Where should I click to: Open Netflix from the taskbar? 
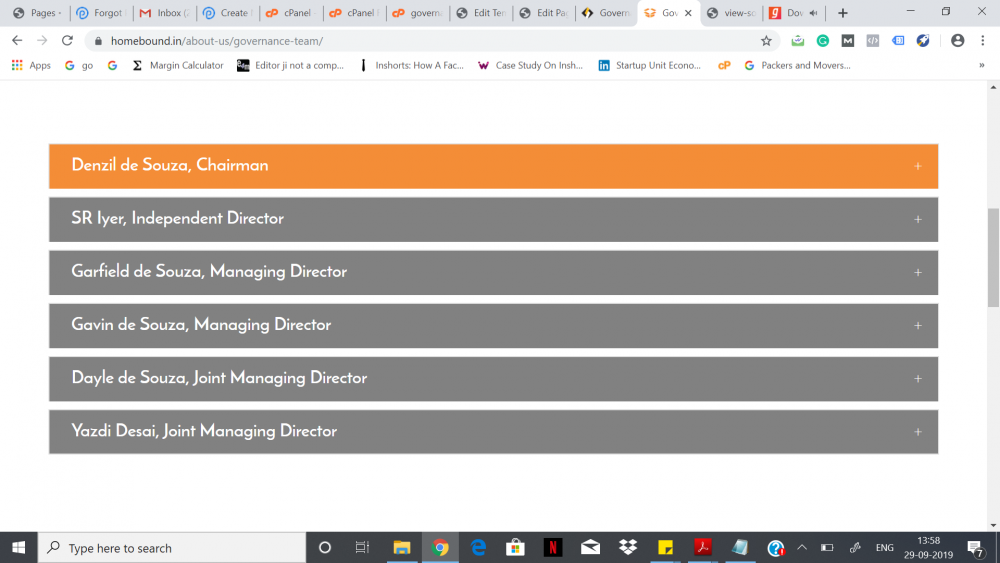point(553,547)
